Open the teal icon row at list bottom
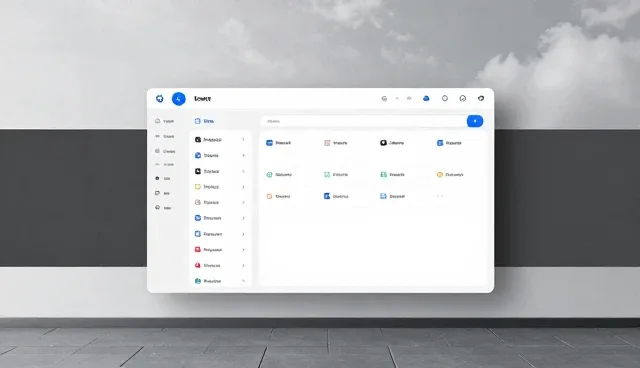The width and height of the screenshot is (640, 368). [220, 281]
